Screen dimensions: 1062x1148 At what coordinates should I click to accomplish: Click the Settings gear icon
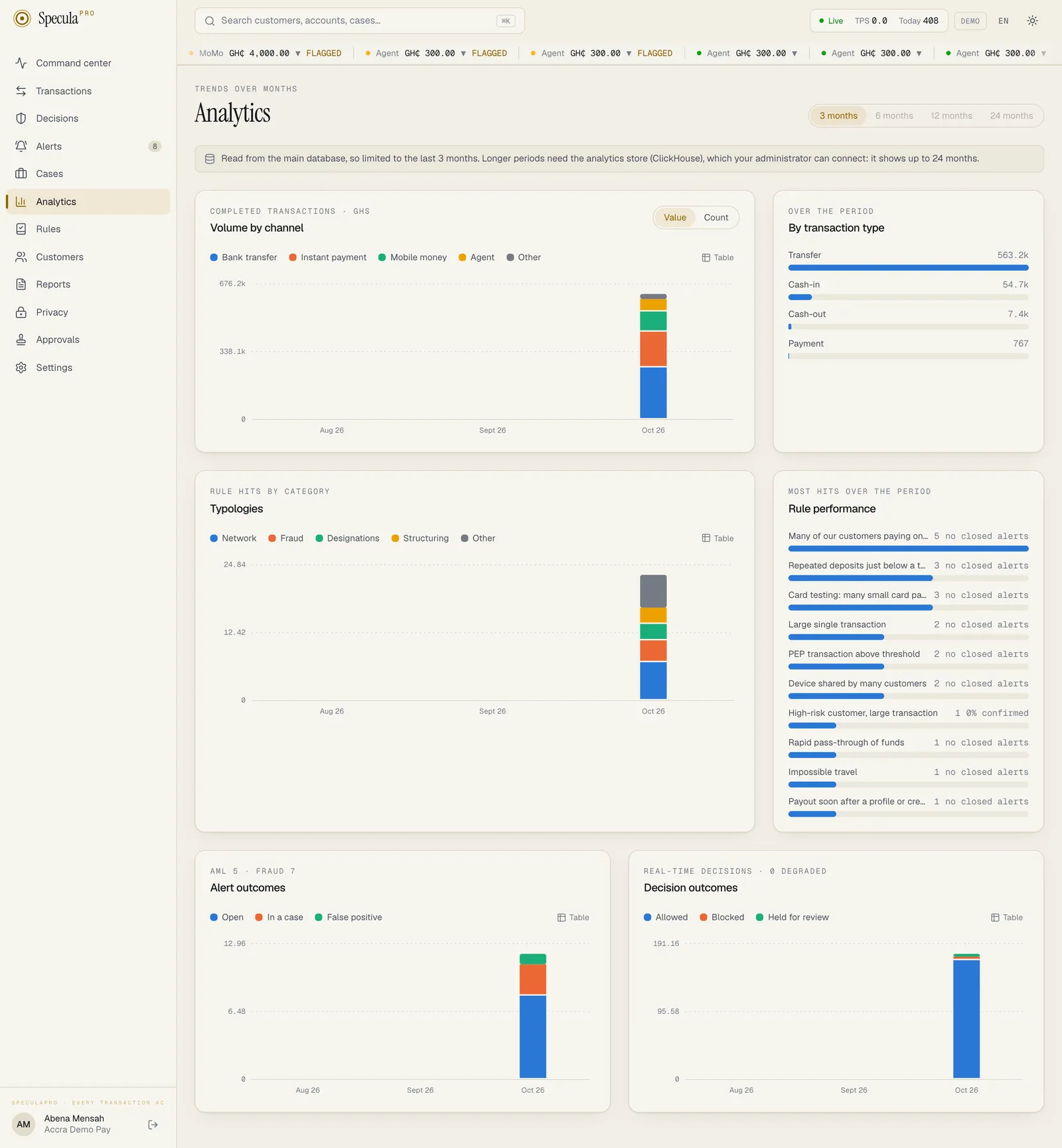point(21,368)
